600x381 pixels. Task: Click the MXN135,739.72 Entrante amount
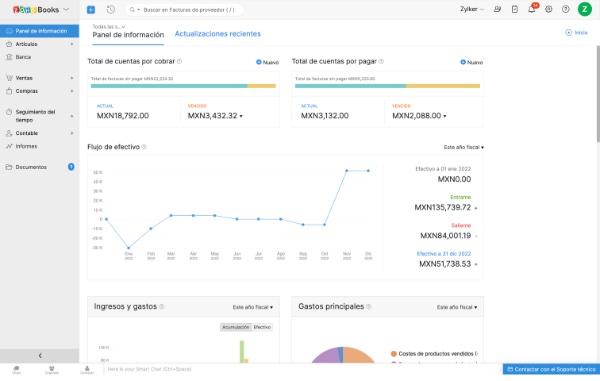click(x=443, y=207)
